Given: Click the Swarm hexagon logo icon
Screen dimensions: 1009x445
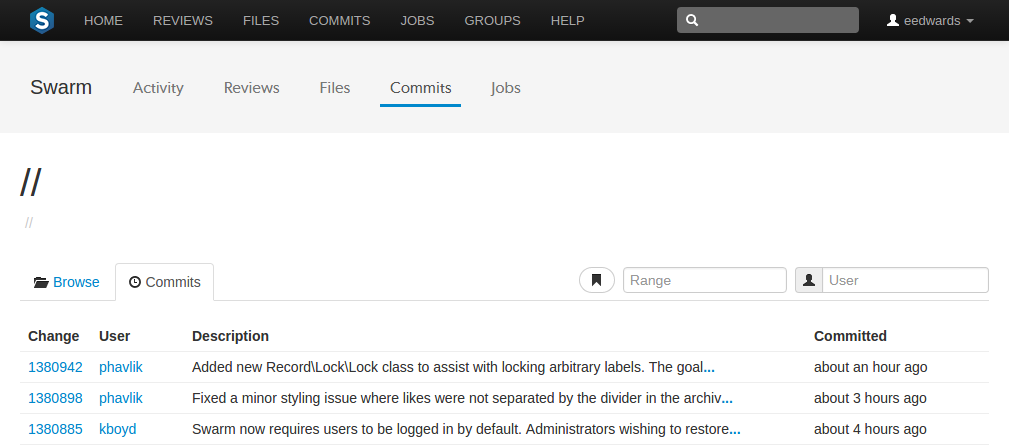Looking at the screenshot, I should pyautogui.click(x=42, y=21).
